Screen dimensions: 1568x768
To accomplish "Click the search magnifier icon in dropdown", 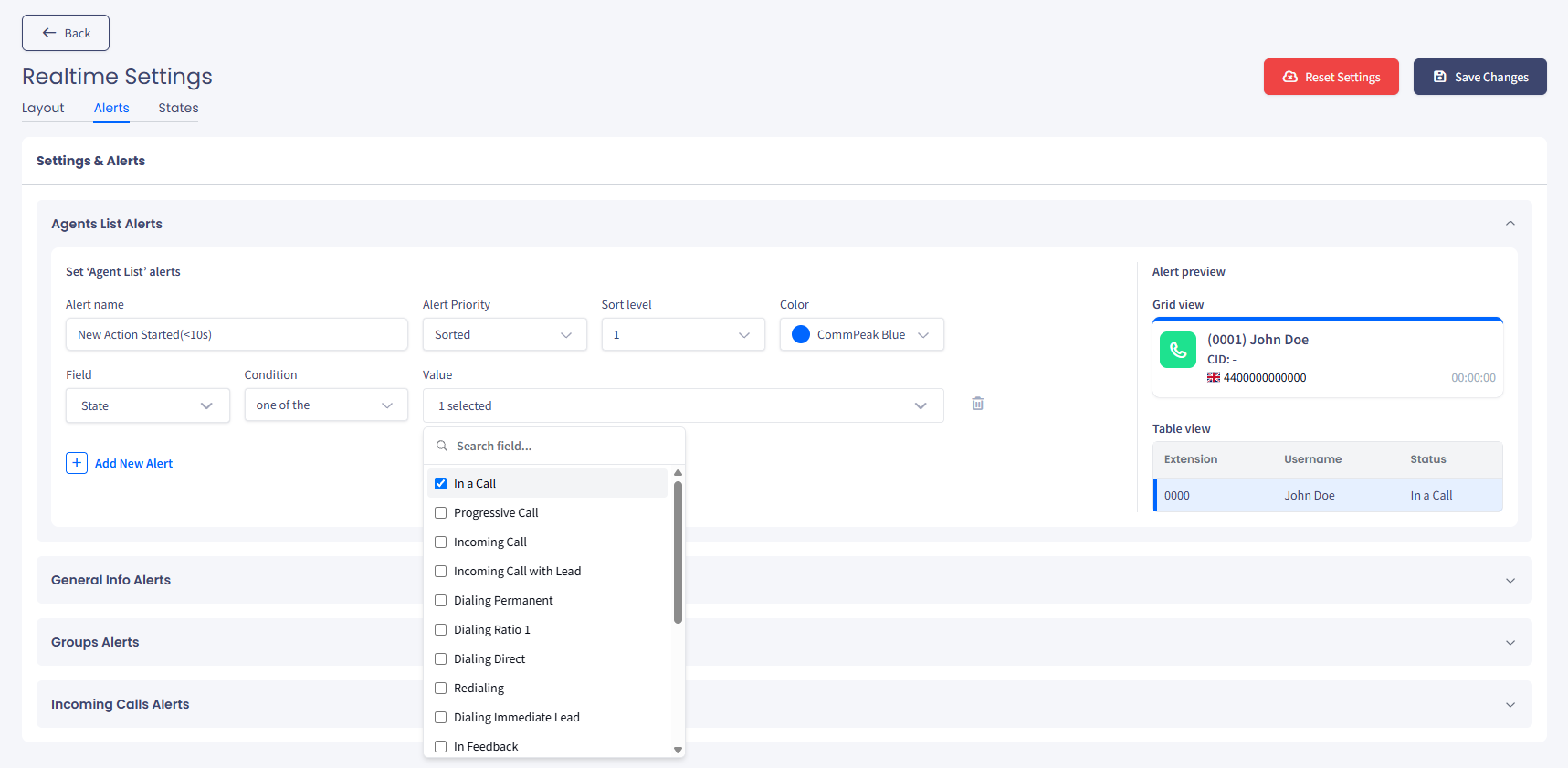I will (x=442, y=446).
